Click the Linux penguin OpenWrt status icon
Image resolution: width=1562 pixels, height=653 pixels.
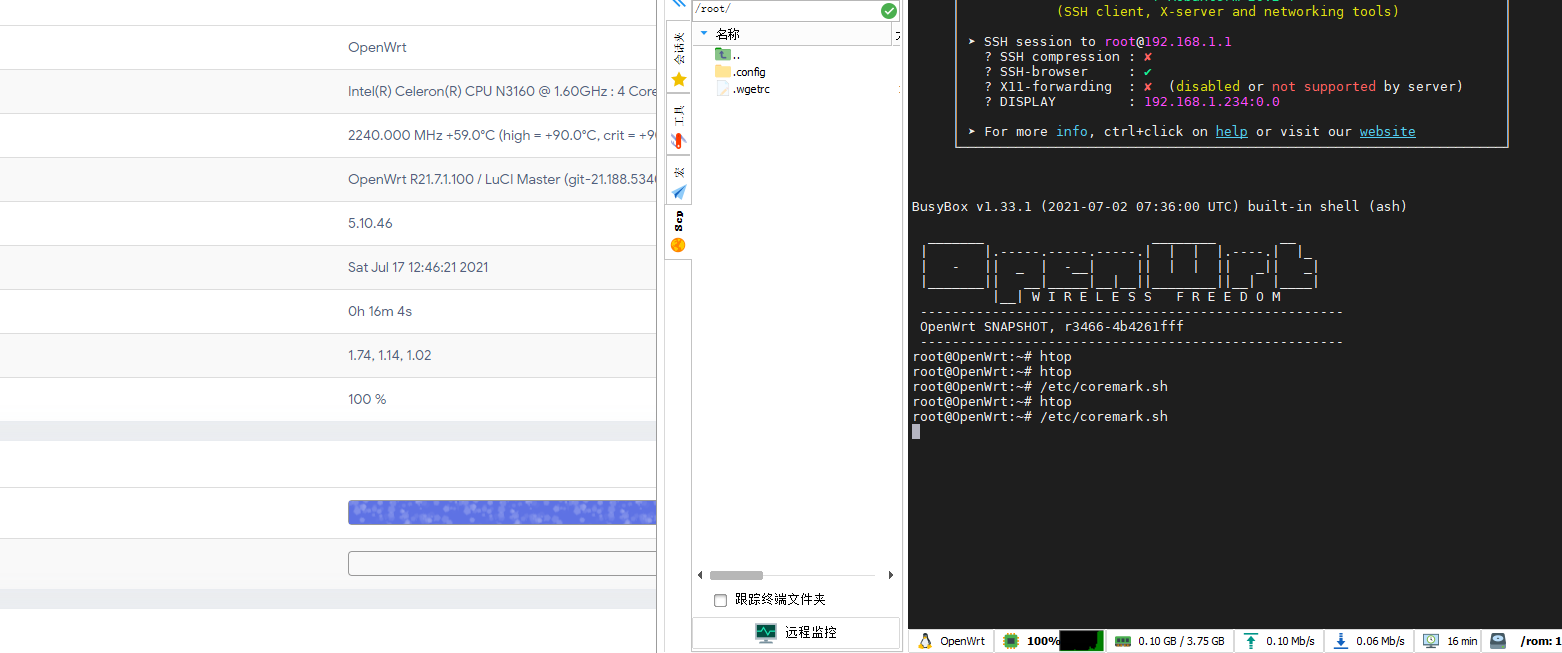tap(925, 640)
